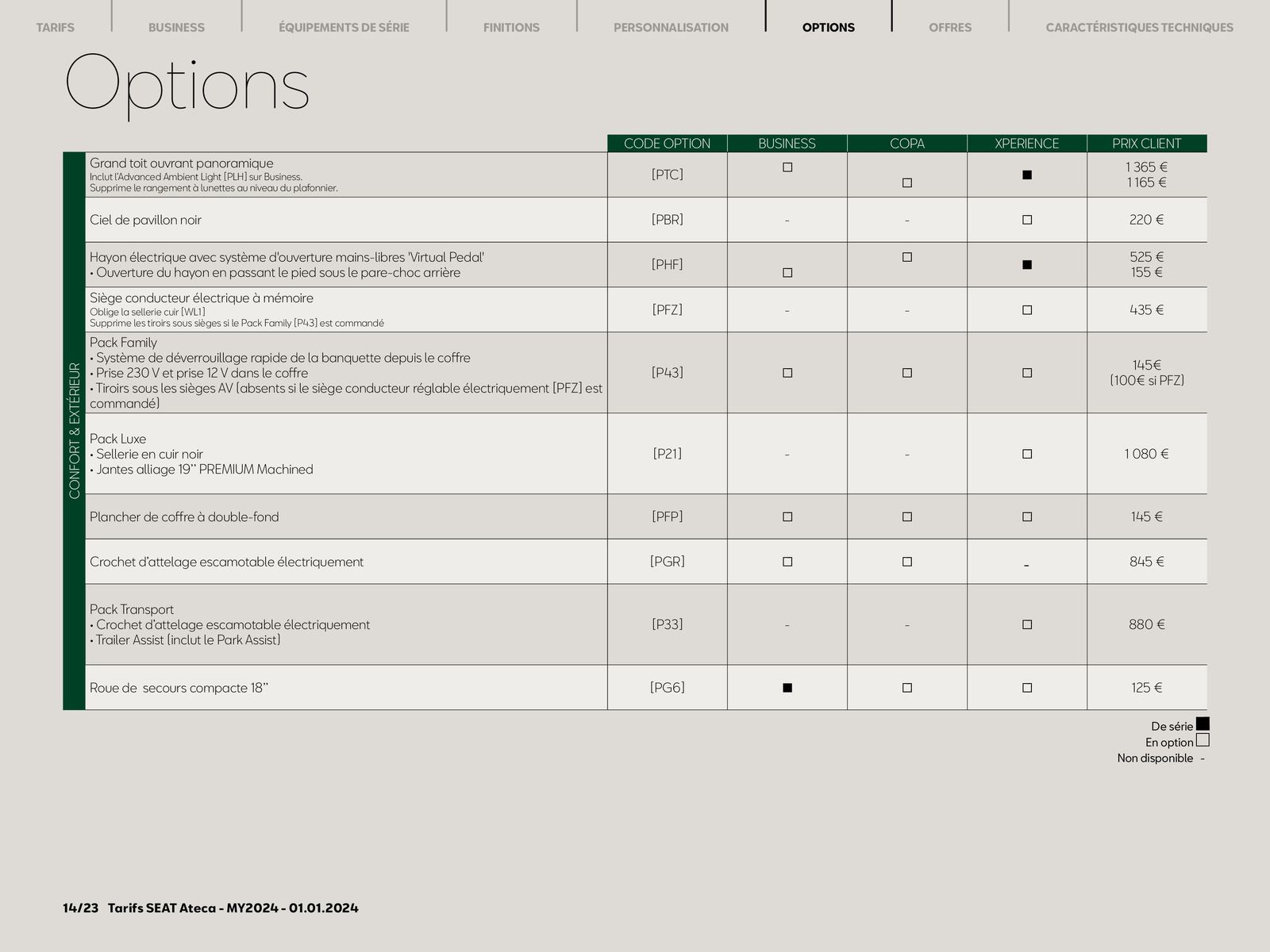Select the PERSONNALISATION tab
Screen dimensions: 1270x952
671,27
